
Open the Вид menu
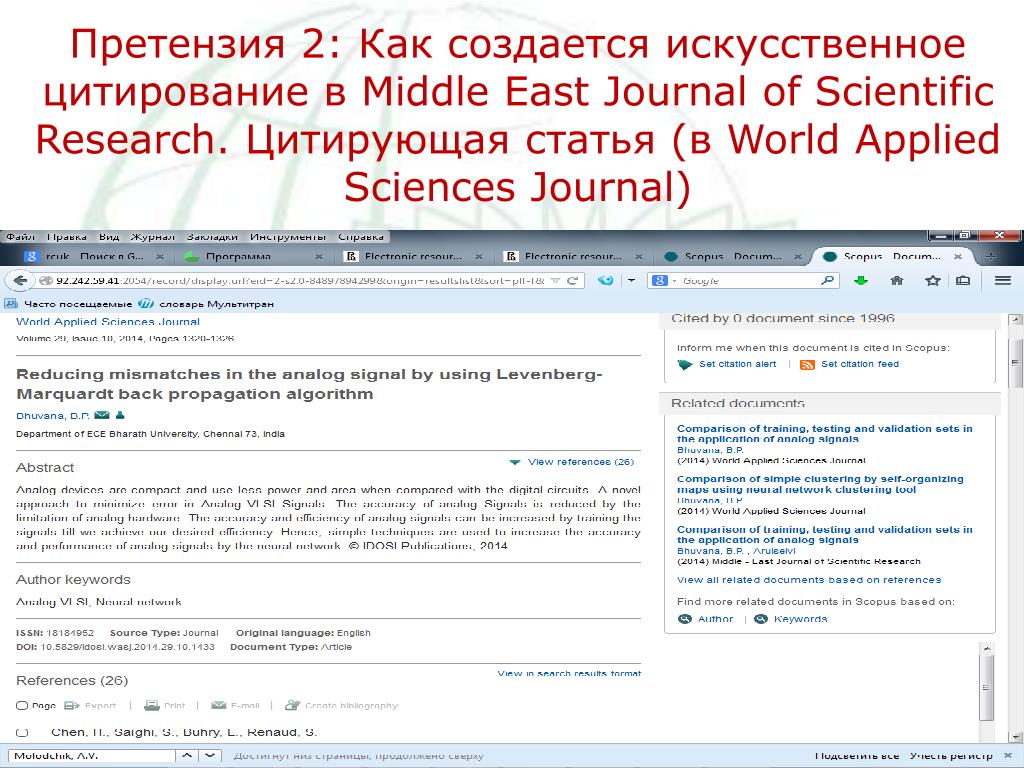click(108, 236)
